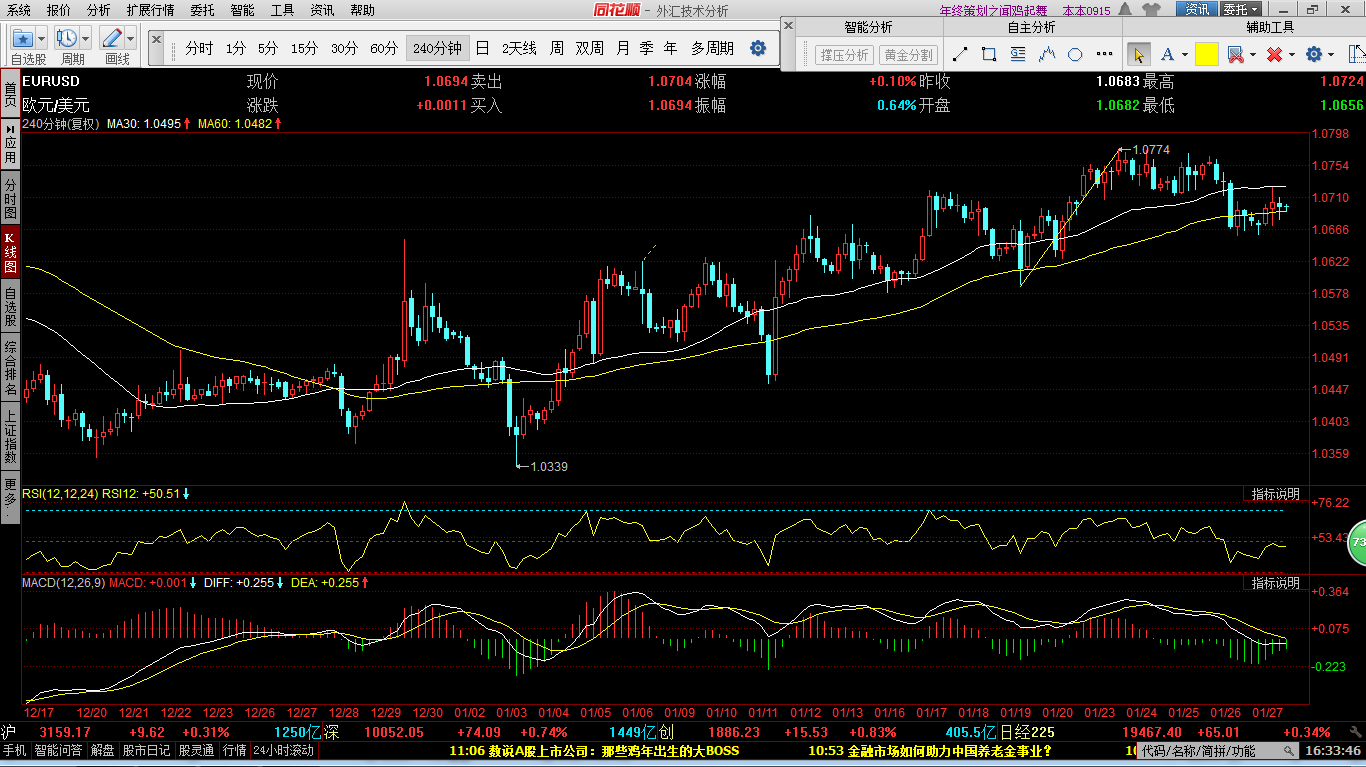Open MACD 指标说明 link

pos(1276,582)
